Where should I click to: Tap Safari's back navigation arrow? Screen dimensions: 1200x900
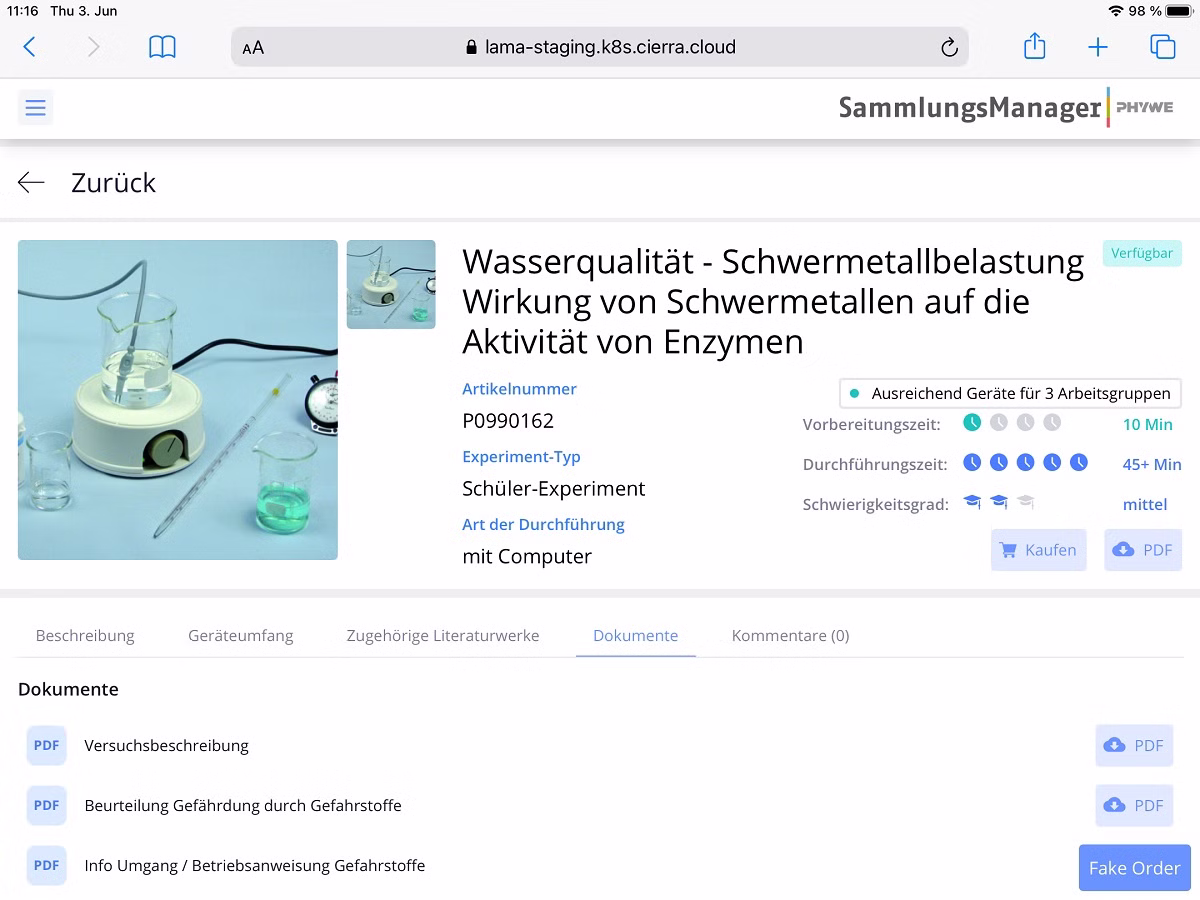pyautogui.click(x=30, y=47)
